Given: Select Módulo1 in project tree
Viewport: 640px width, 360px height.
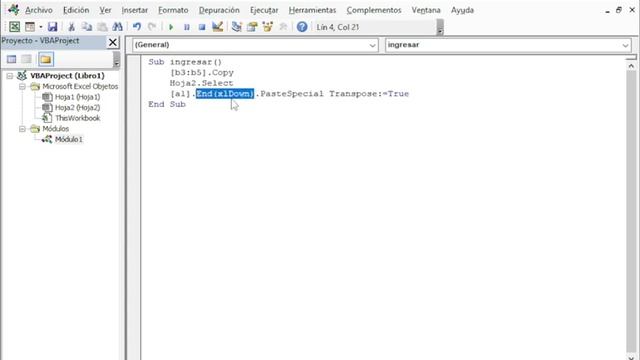Looking at the screenshot, I should (x=69, y=140).
